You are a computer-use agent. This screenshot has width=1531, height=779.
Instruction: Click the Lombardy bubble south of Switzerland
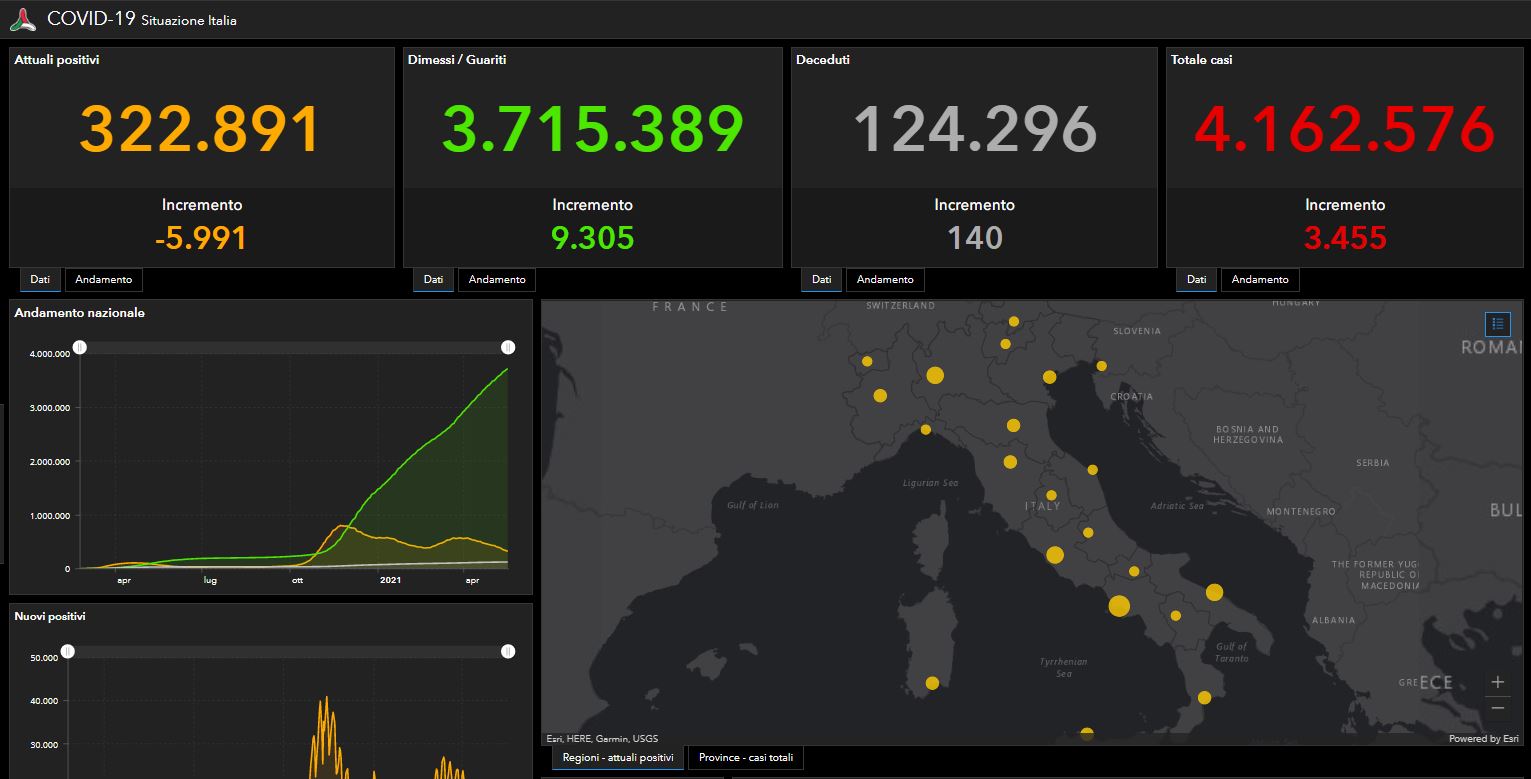(935, 376)
